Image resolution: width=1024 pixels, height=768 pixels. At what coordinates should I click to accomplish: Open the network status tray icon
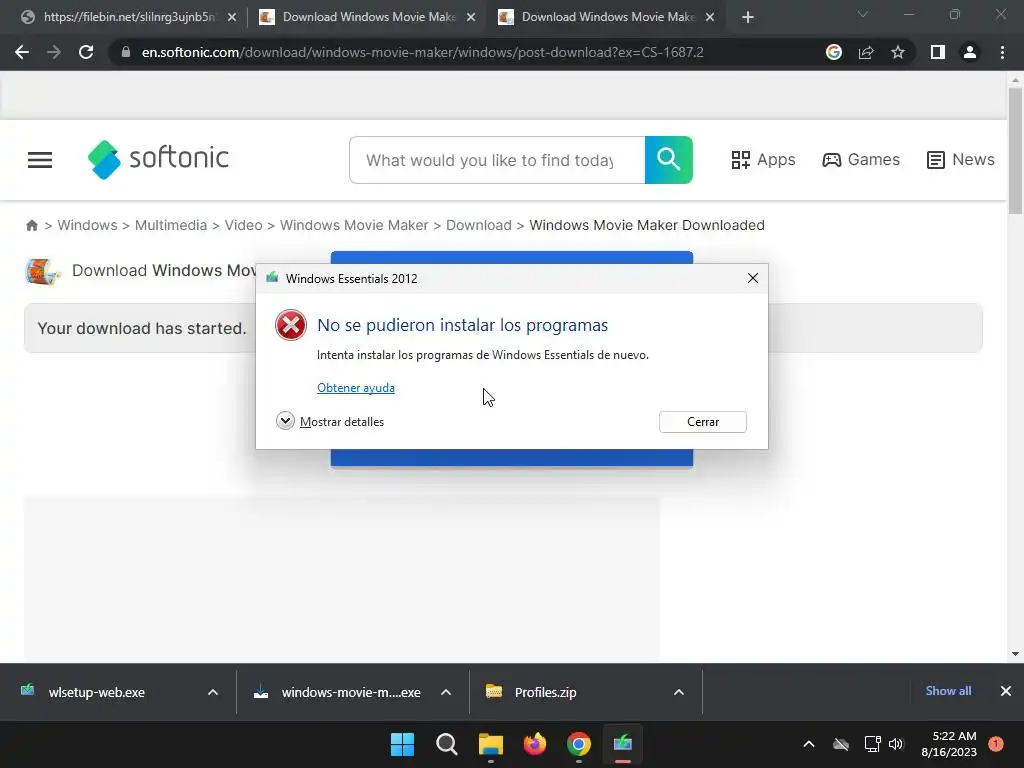872,744
